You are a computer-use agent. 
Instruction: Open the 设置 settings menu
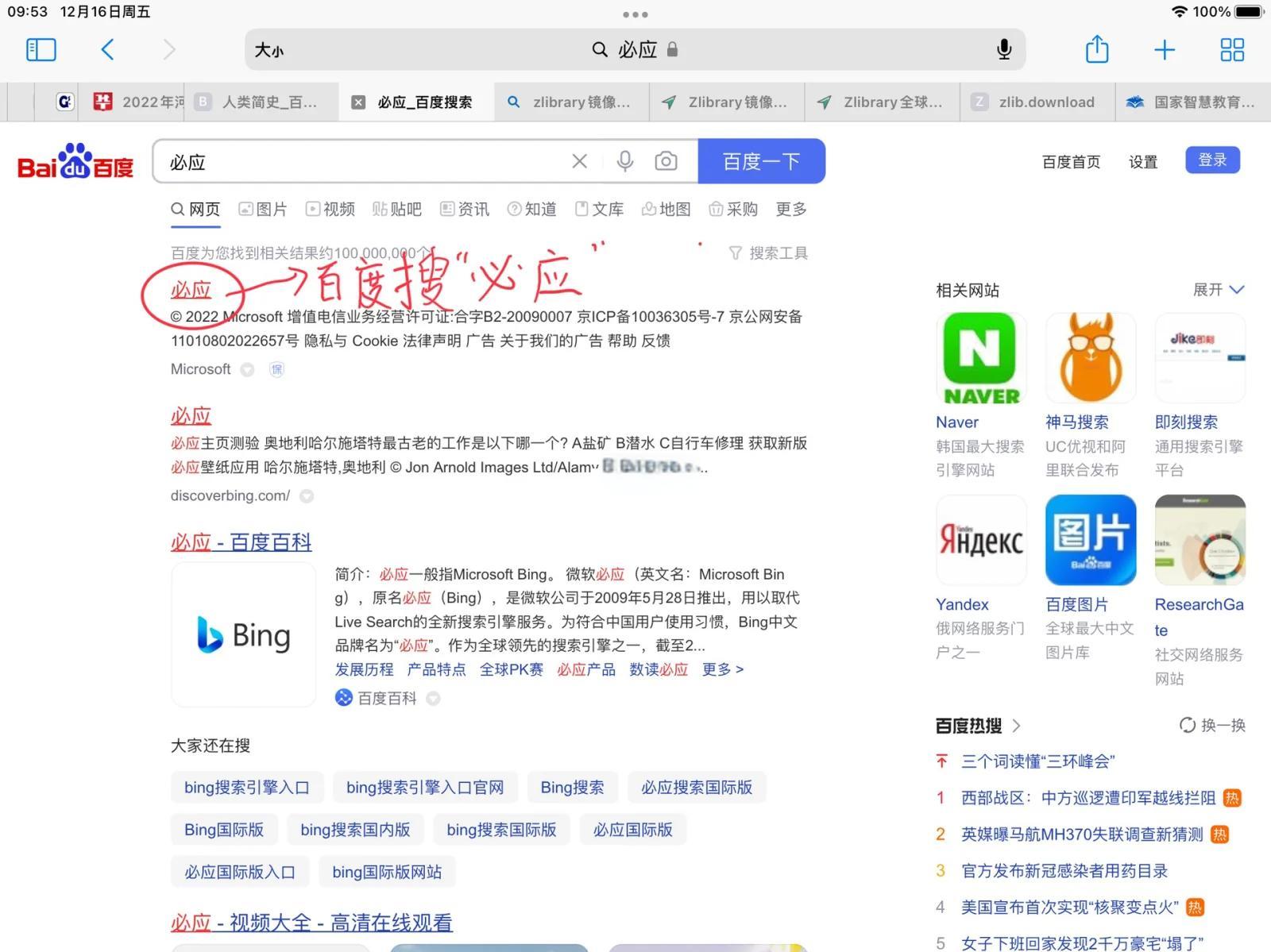coord(1143,162)
